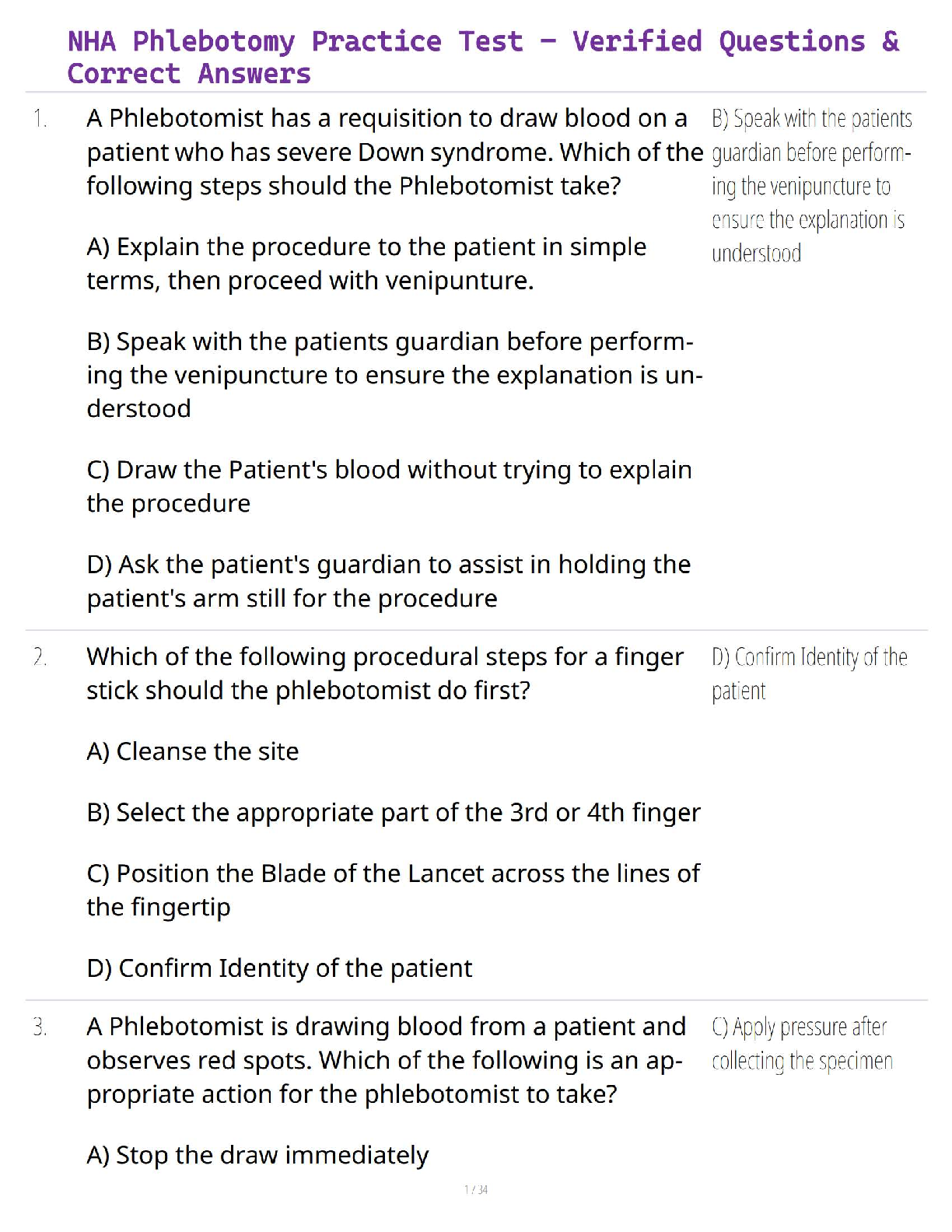Select option A) Stop the draw immediately
The image size is (952, 1232).
tap(257, 1155)
